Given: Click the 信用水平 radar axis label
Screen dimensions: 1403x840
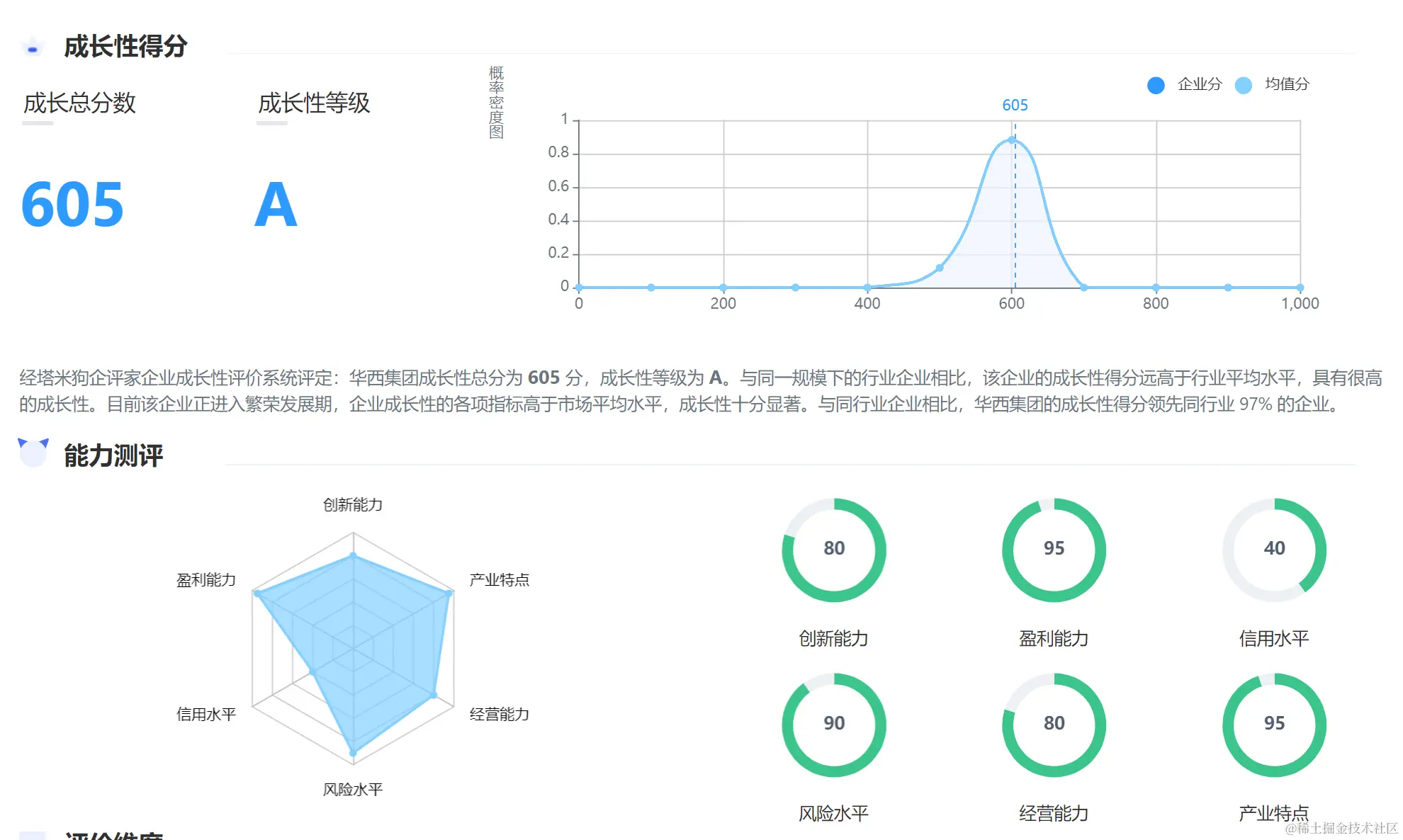Looking at the screenshot, I should 206,714.
